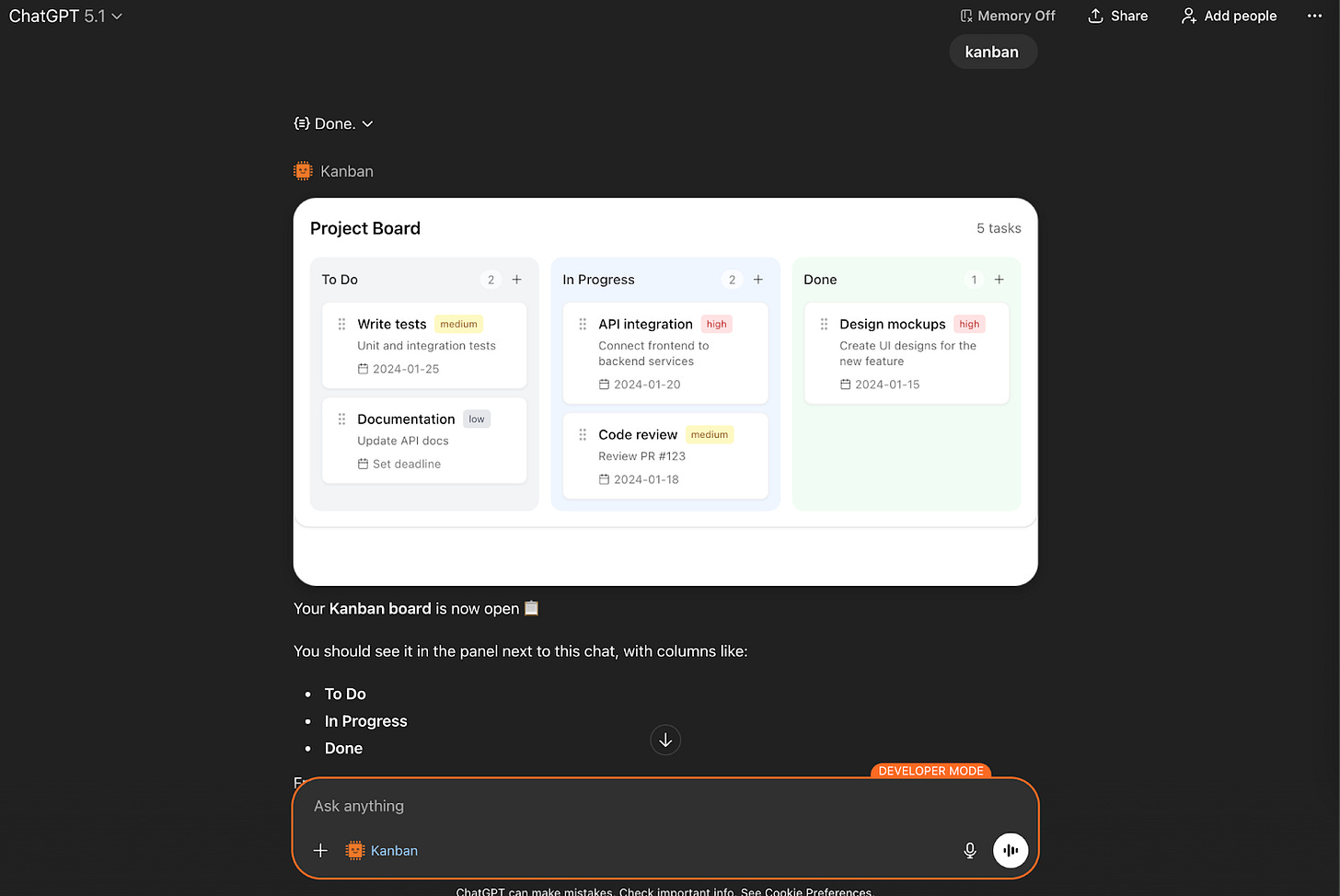Click the Kanban app icon above the board
Screen dimensions: 1340x896
[x=302, y=170]
